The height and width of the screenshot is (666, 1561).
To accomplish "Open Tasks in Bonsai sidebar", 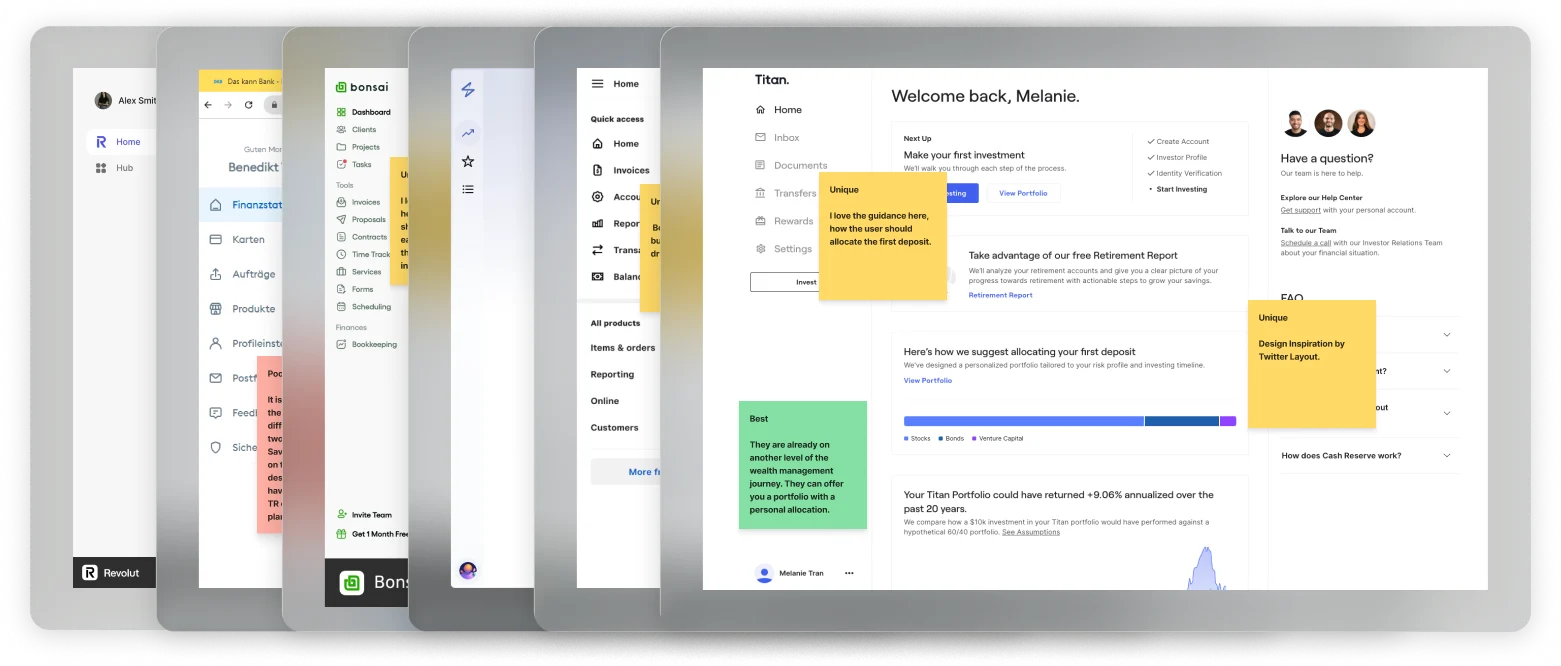I will [x=354, y=164].
